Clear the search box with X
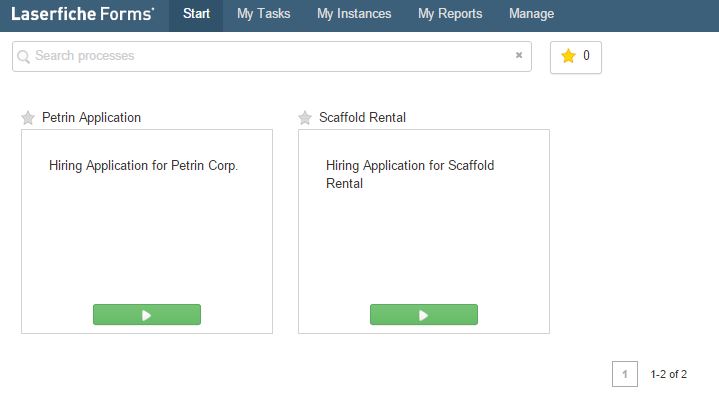Image resolution: width=719 pixels, height=402 pixels. pos(519,56)
